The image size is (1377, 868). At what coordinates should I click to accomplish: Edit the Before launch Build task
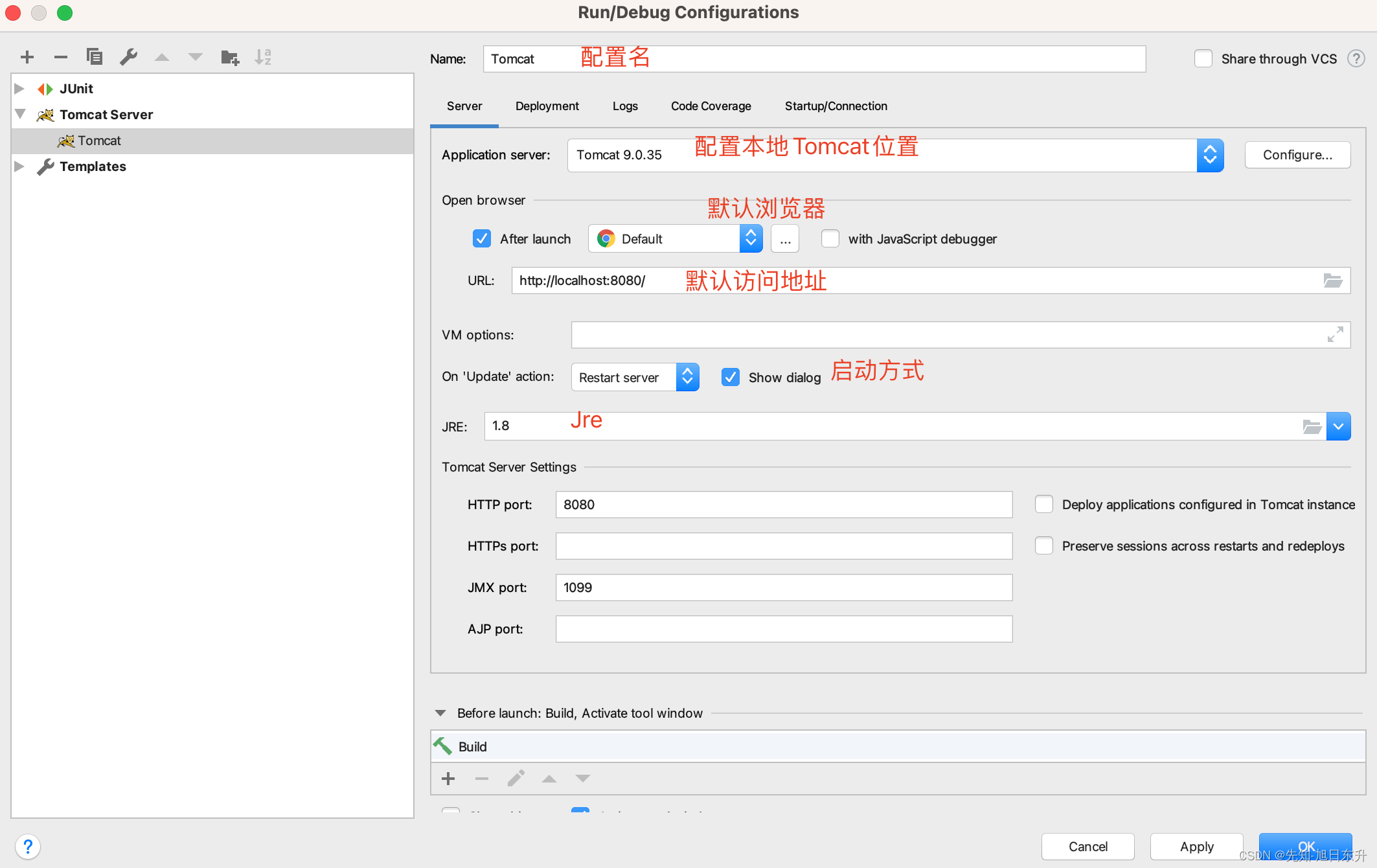point(516,779)
